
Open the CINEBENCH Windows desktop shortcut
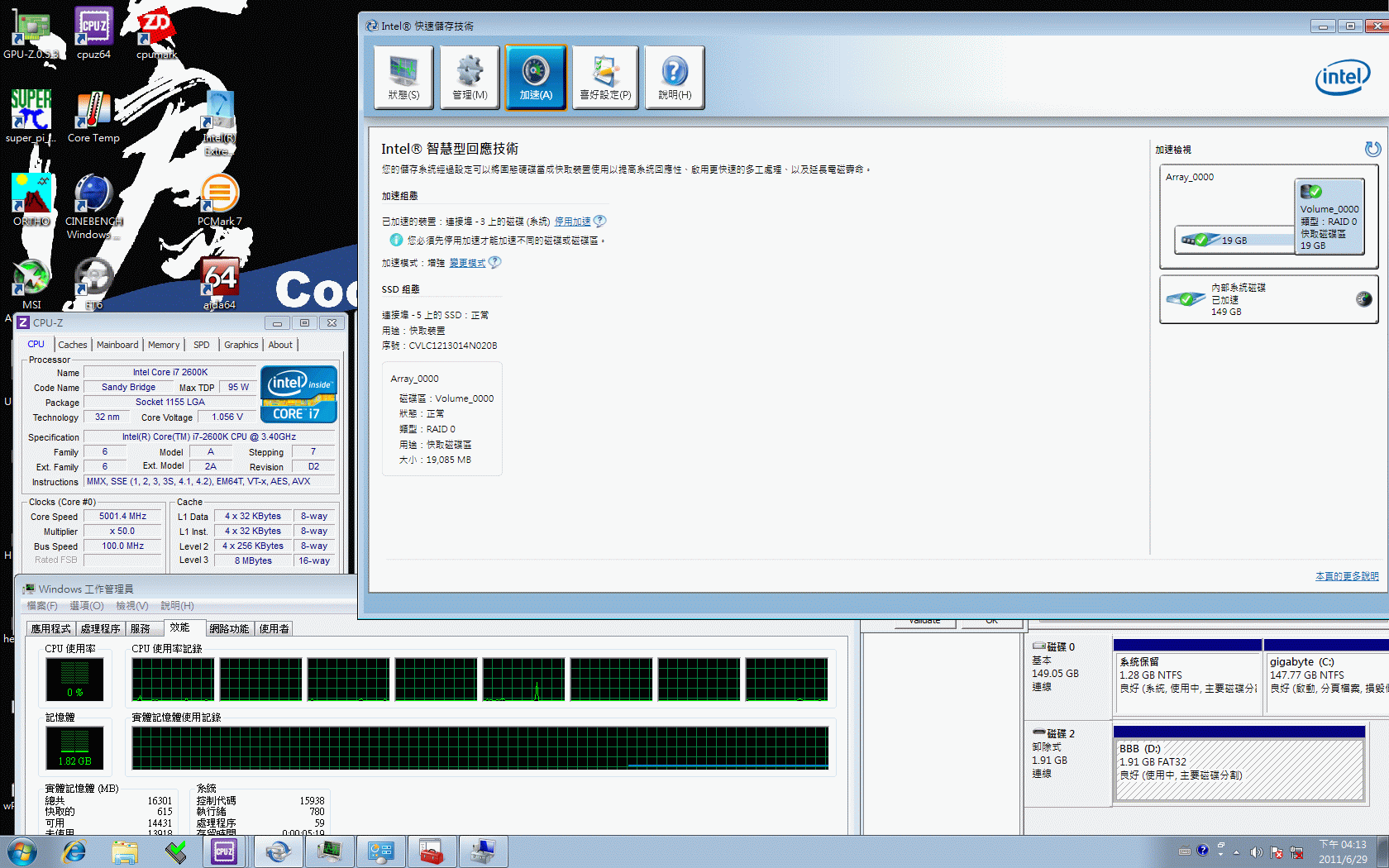tap(93, 207)
